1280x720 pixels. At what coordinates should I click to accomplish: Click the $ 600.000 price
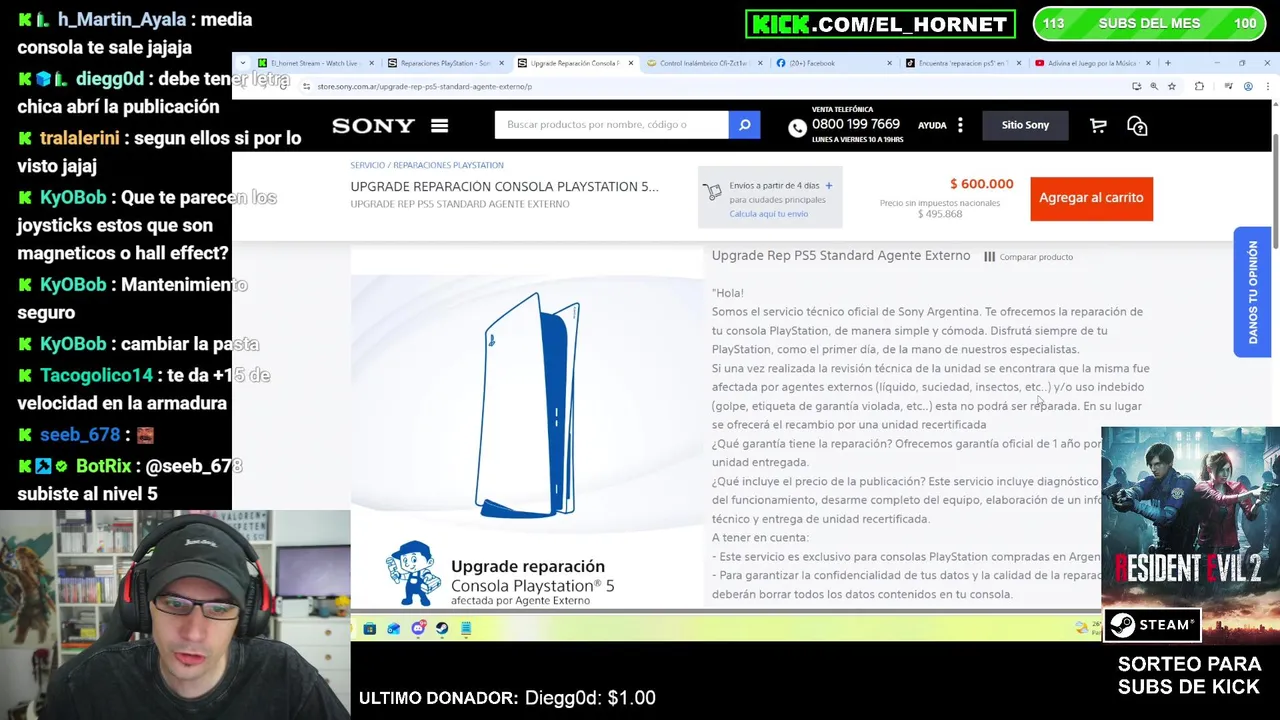[981, 184]
